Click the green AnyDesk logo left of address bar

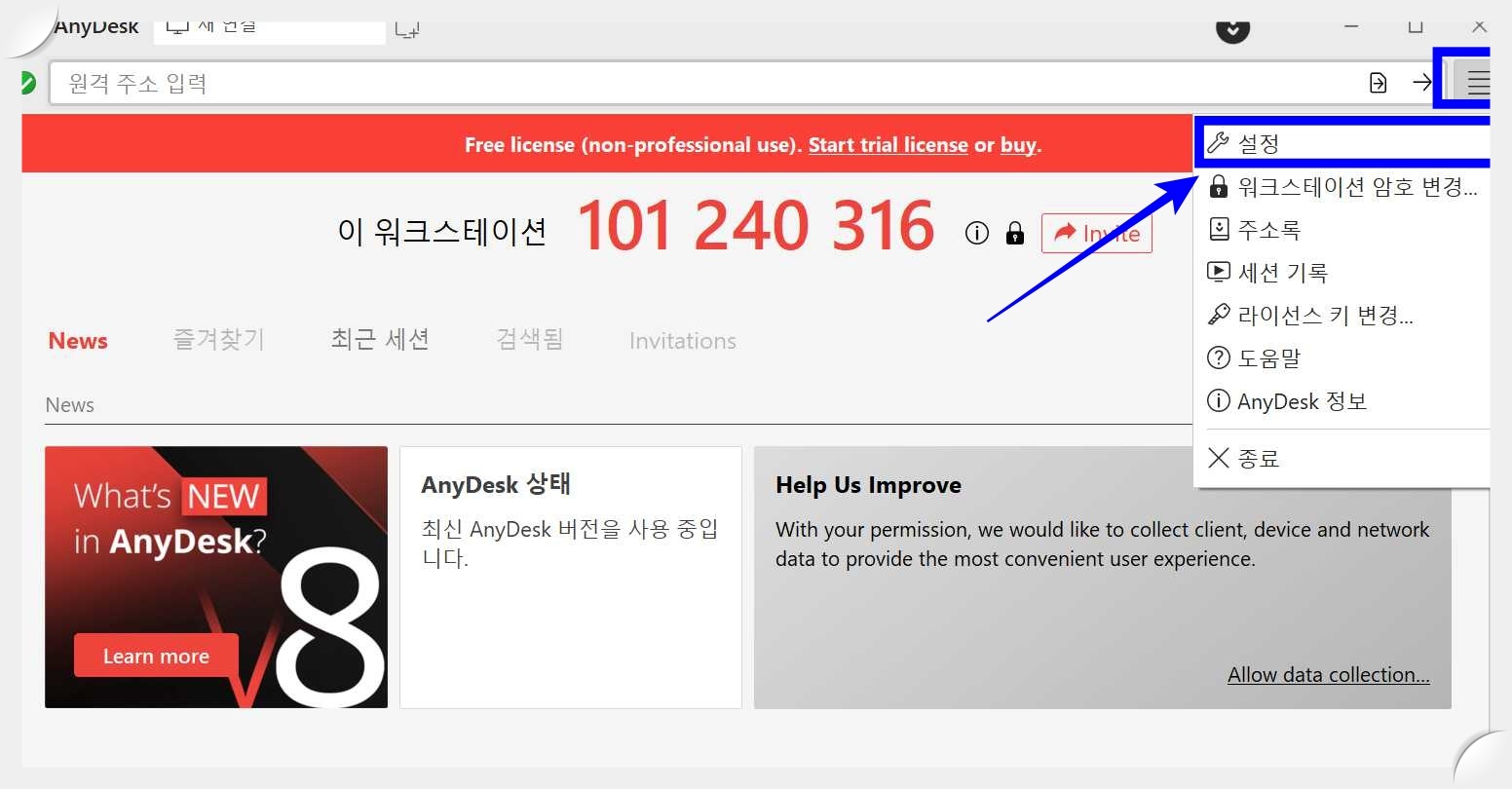coord(26,83)
